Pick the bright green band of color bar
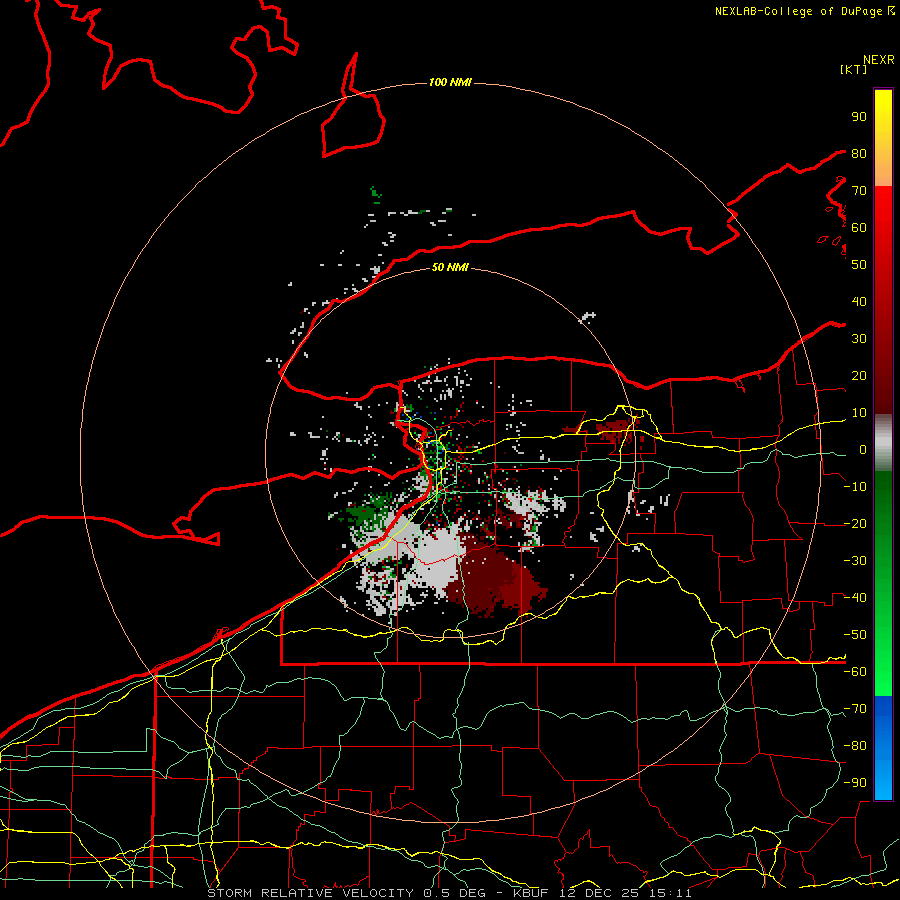Image resolution: width=900 pixels, height=900 pixels. point(883,660)
